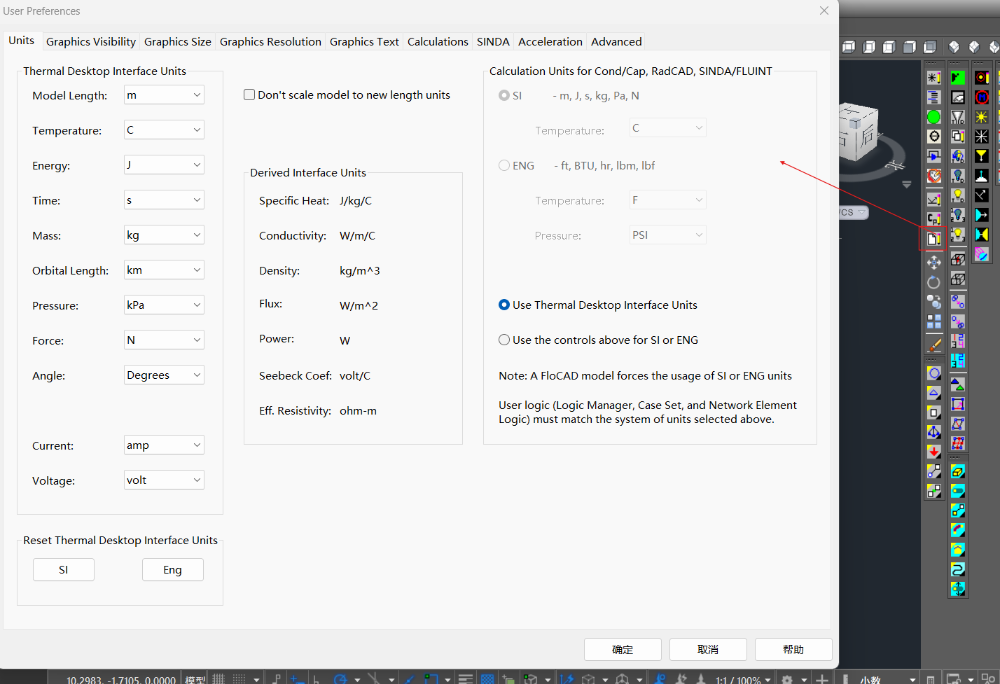Screen dimensions: 1000x684
Task: Expand the Pressure units dropdown
Action: click(164, 305)
